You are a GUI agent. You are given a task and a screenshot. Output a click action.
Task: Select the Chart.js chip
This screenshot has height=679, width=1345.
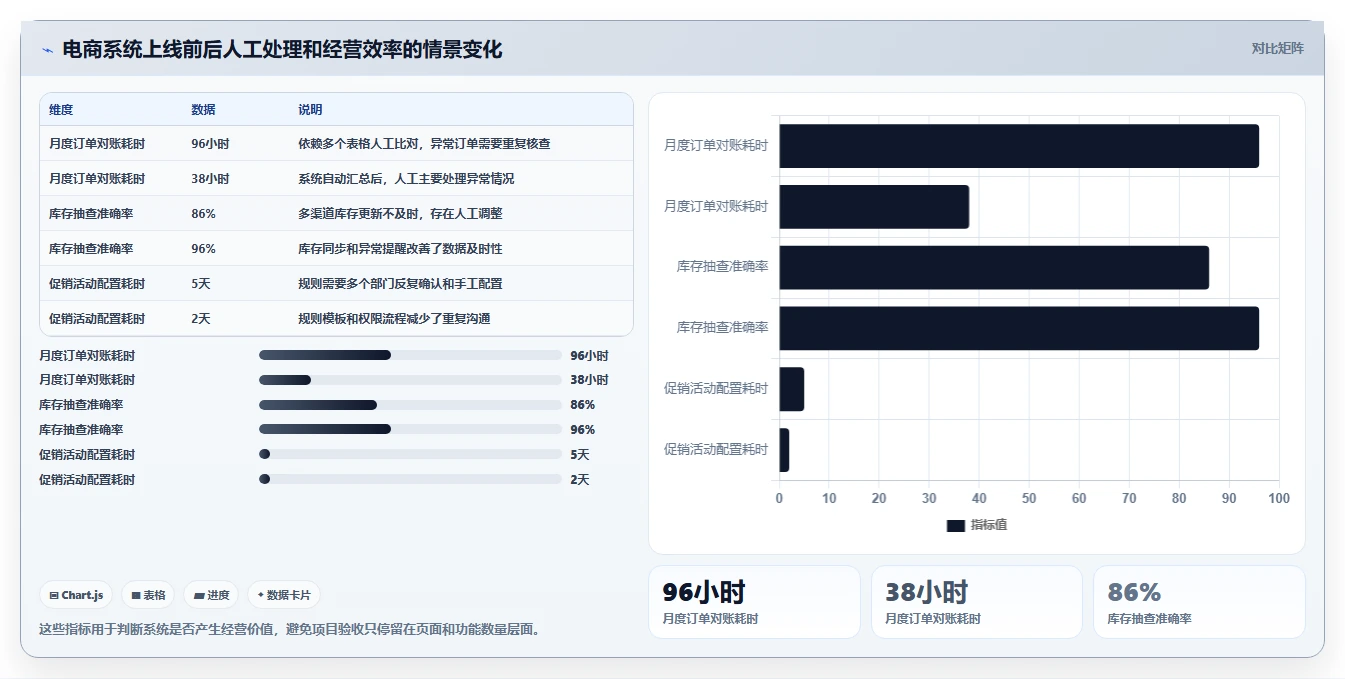(x=76, y=595)
